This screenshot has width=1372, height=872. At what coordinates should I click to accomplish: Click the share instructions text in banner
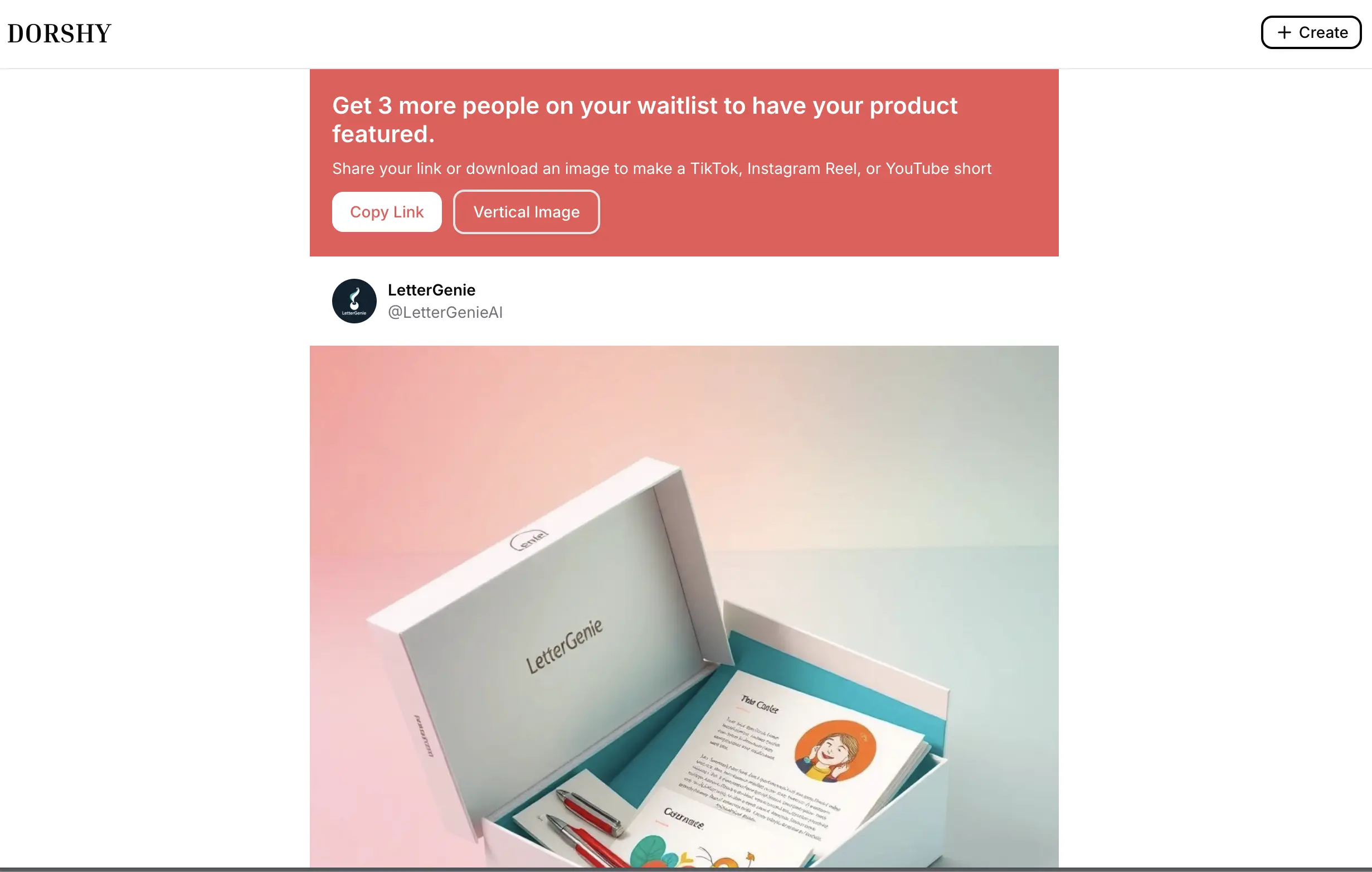pos(661,169)
